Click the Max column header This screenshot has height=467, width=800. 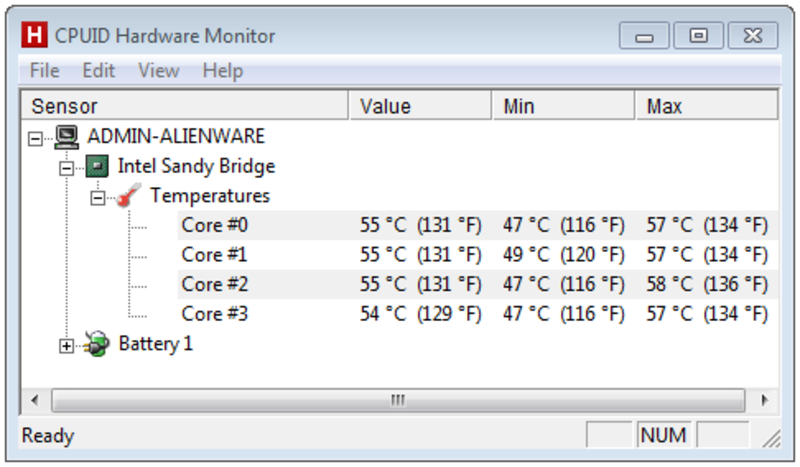tap(707, 106)
